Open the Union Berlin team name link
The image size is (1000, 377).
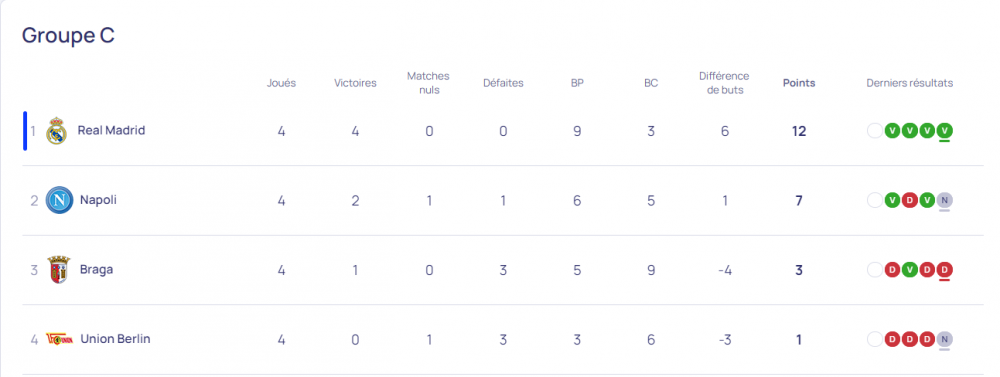point(115,339)
